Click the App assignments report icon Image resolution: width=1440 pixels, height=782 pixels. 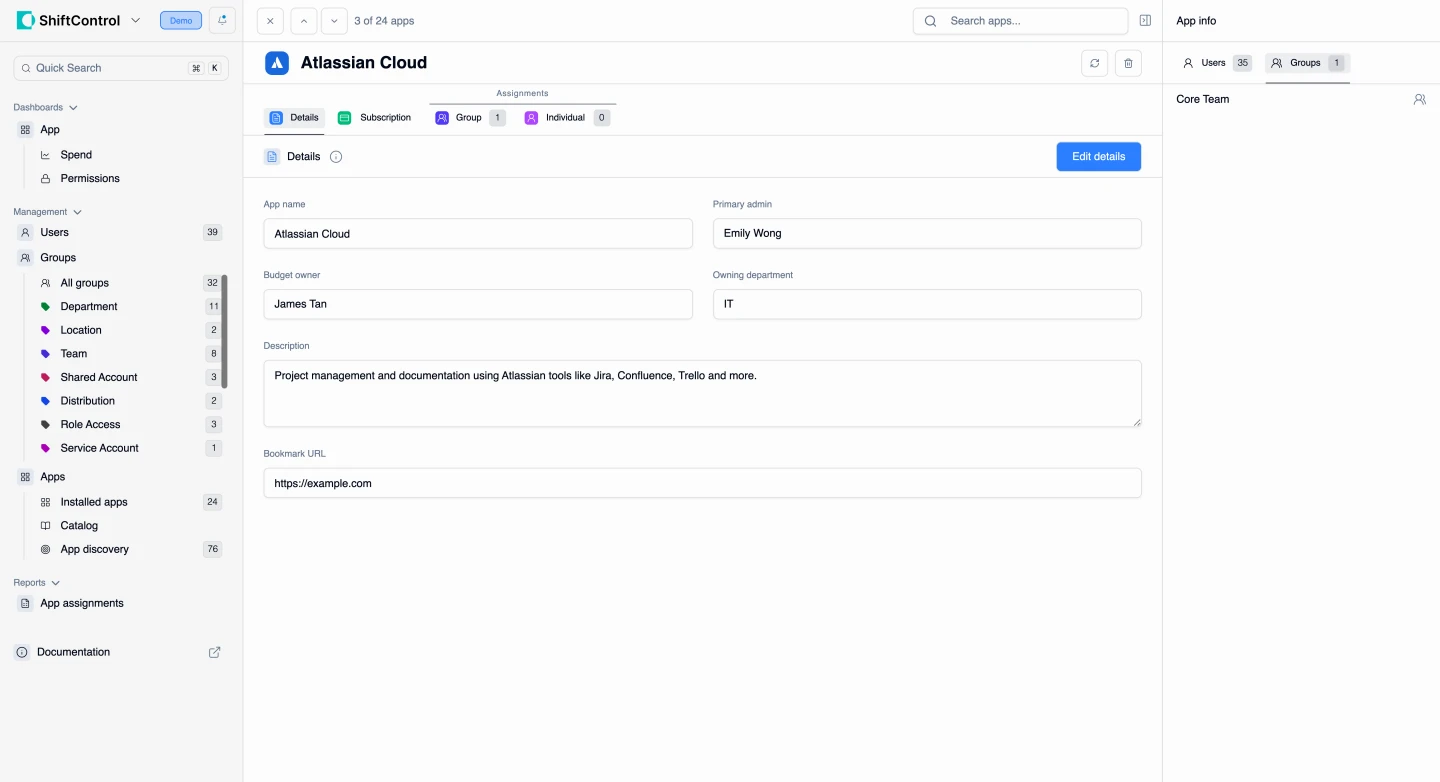(x=25, y=604)
